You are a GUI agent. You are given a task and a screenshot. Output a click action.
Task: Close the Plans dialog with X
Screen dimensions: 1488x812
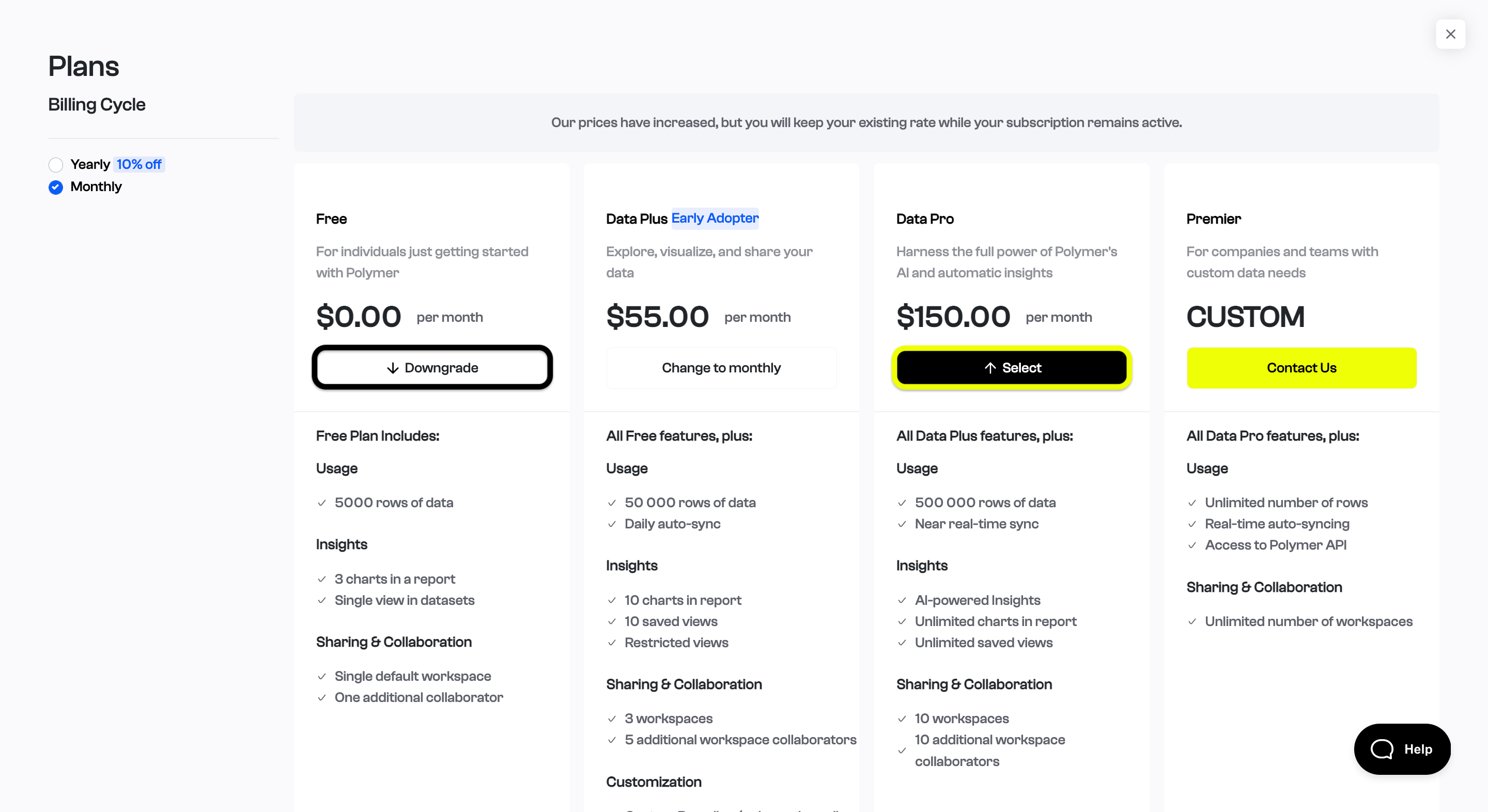click(1450, 34)
